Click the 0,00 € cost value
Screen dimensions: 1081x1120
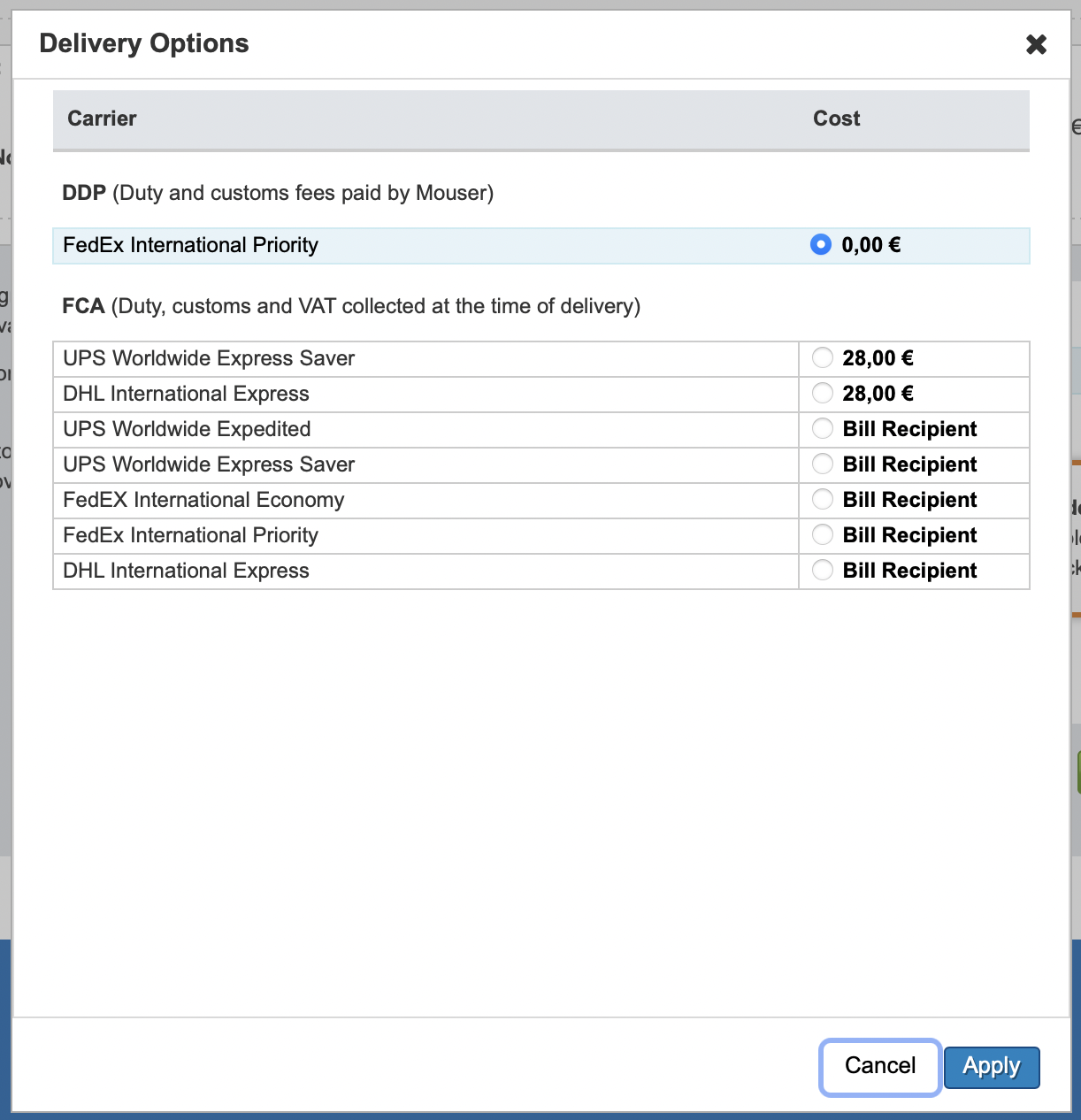(x=871, y=245)
